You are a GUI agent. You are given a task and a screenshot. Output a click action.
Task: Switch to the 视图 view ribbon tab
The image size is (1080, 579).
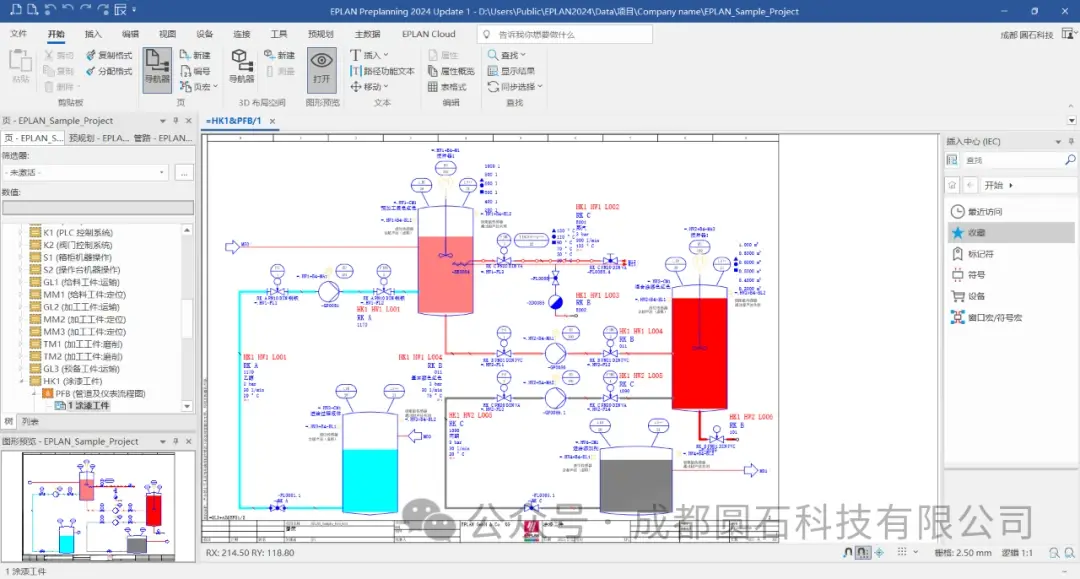pyautogui.click(x=167, y=34)
